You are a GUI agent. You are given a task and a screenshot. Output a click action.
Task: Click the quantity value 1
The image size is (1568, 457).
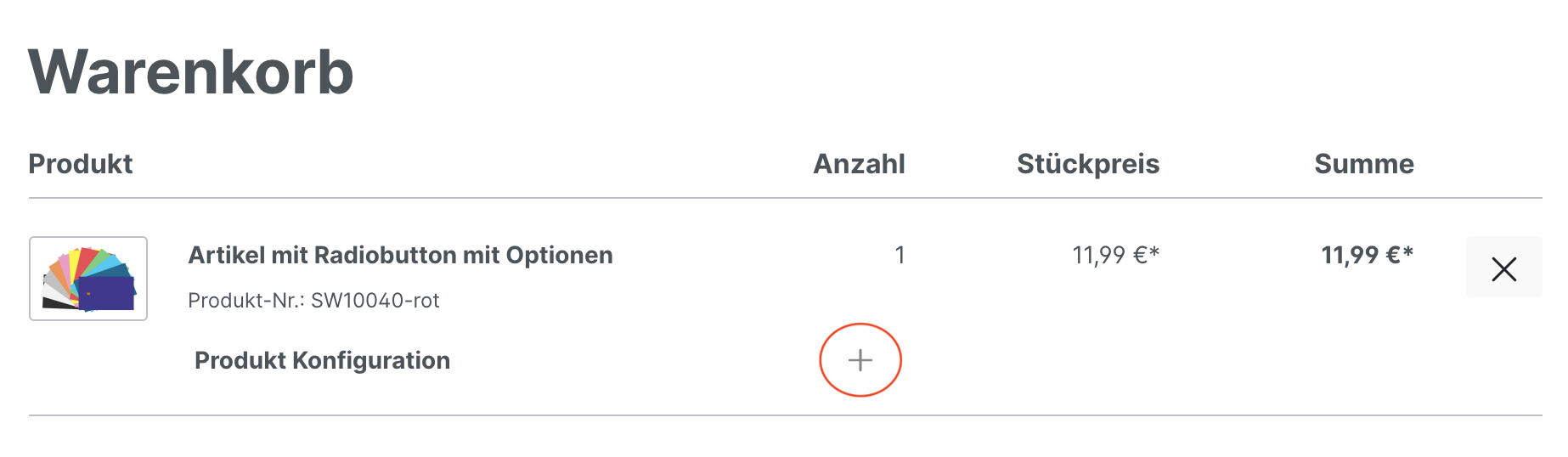click(900, 255)
